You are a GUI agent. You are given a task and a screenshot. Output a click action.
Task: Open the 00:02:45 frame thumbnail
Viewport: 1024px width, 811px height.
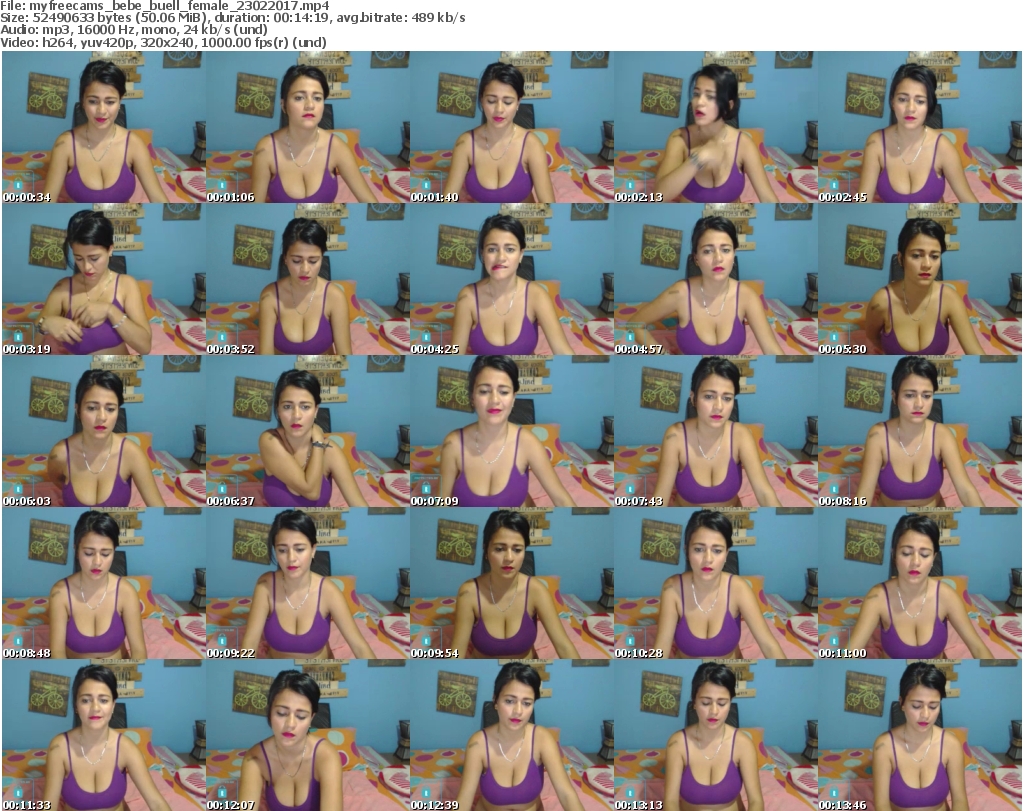coord(920,127)
